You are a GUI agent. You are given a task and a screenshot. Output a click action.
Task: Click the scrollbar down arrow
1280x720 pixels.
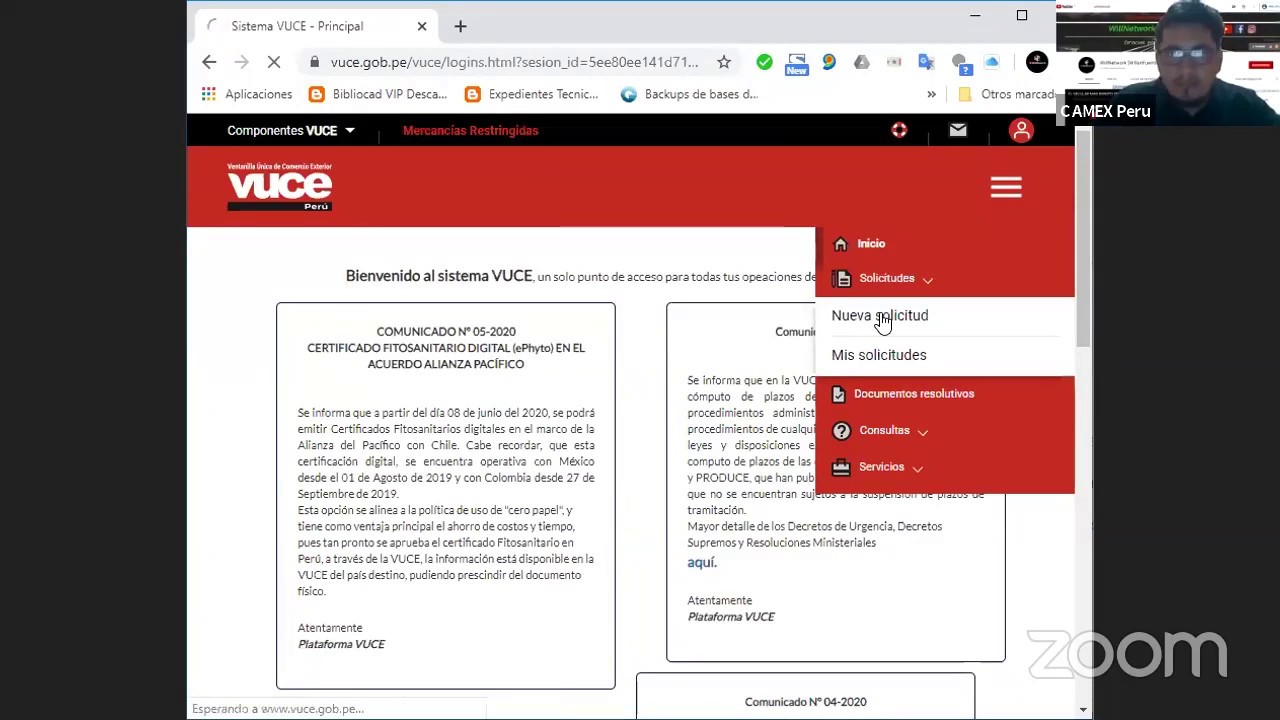(x=1083, y=709)
